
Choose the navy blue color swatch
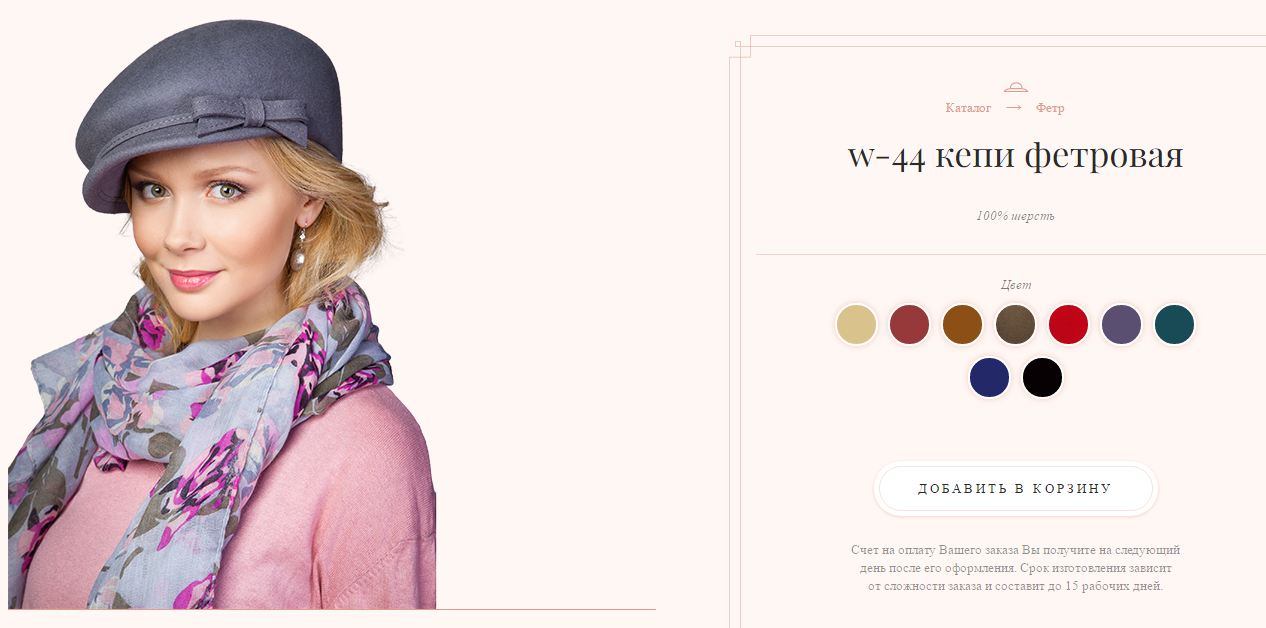(x=989, y=378)
